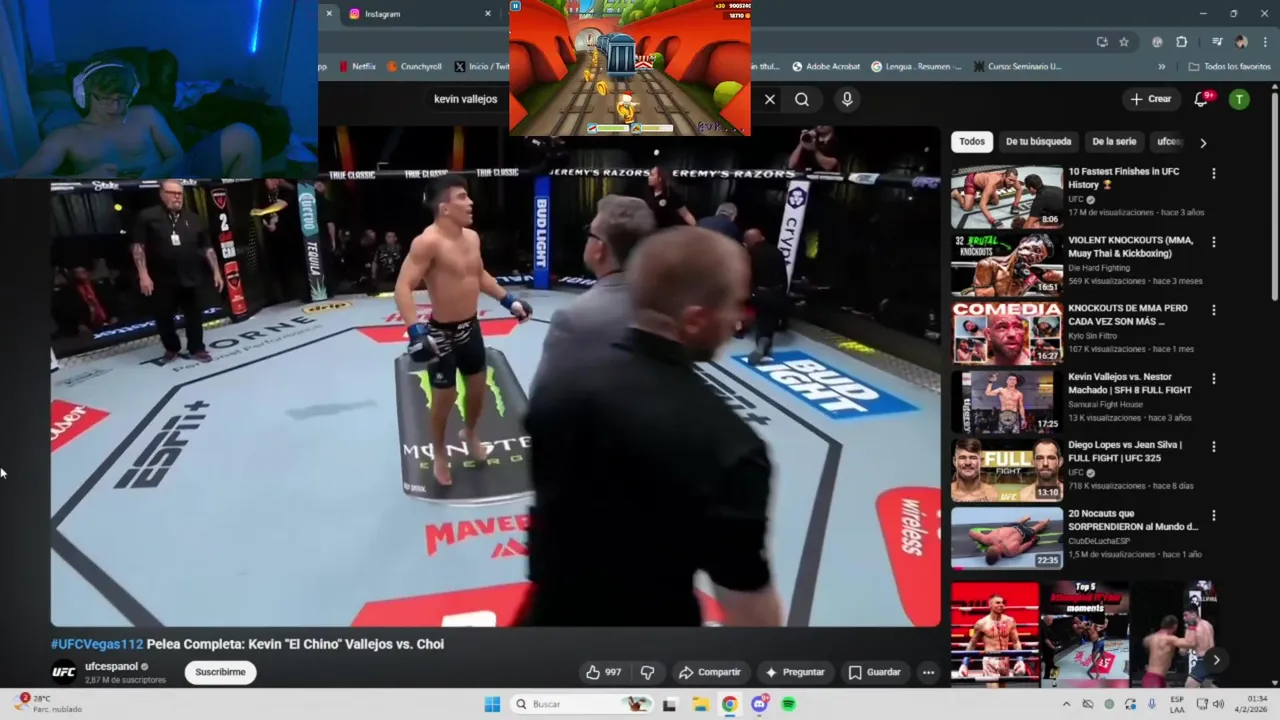Image resolution: width=1280 pixels, height=720 pixels.
Task: Select the De la serie chip
Action: (x=1114, y=142)
